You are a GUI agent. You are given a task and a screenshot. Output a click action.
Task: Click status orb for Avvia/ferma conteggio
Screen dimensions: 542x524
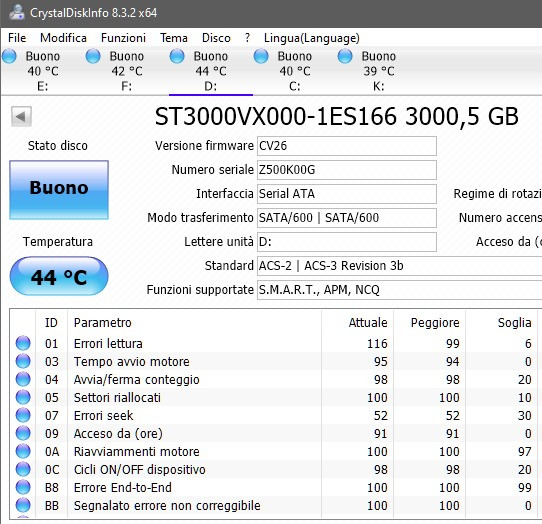click(x=23, y=379)
